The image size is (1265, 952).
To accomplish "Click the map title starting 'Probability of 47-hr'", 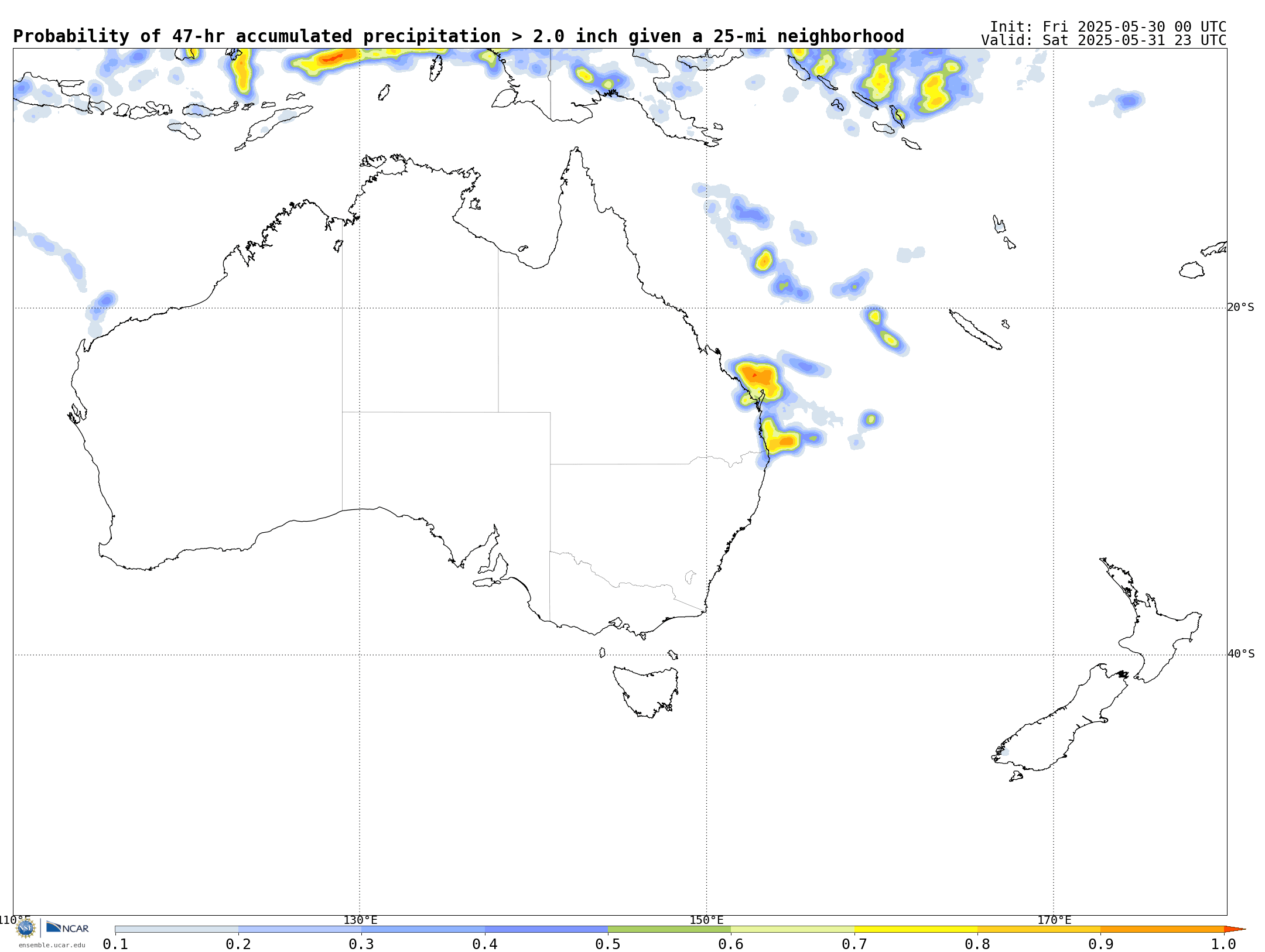I will [x=458, y=36].
